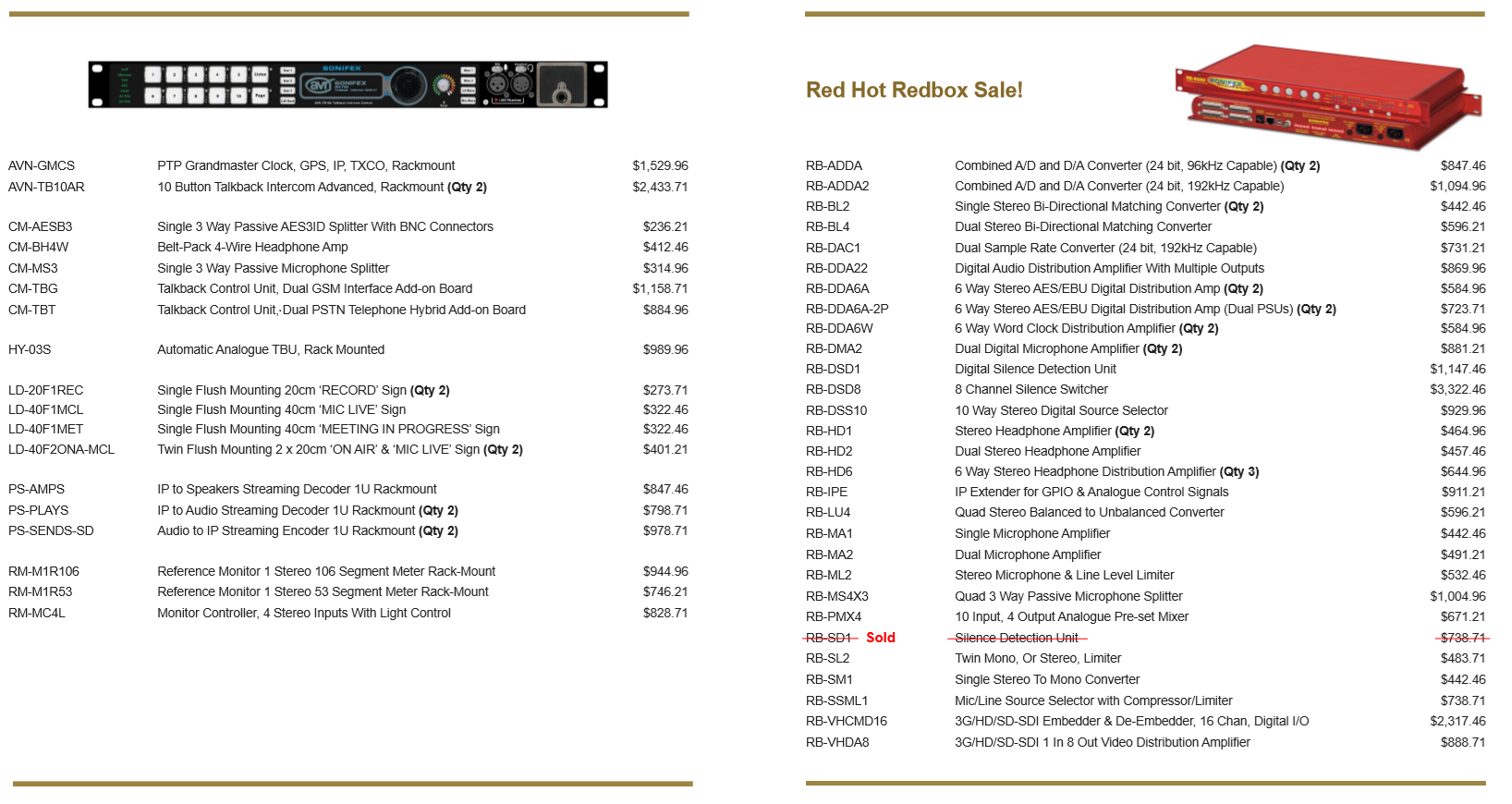Viewport: 1512px width, 804px height.
Task: Click '8 Channel Silence Switcher' description
Action: (x=1031, y=389)
